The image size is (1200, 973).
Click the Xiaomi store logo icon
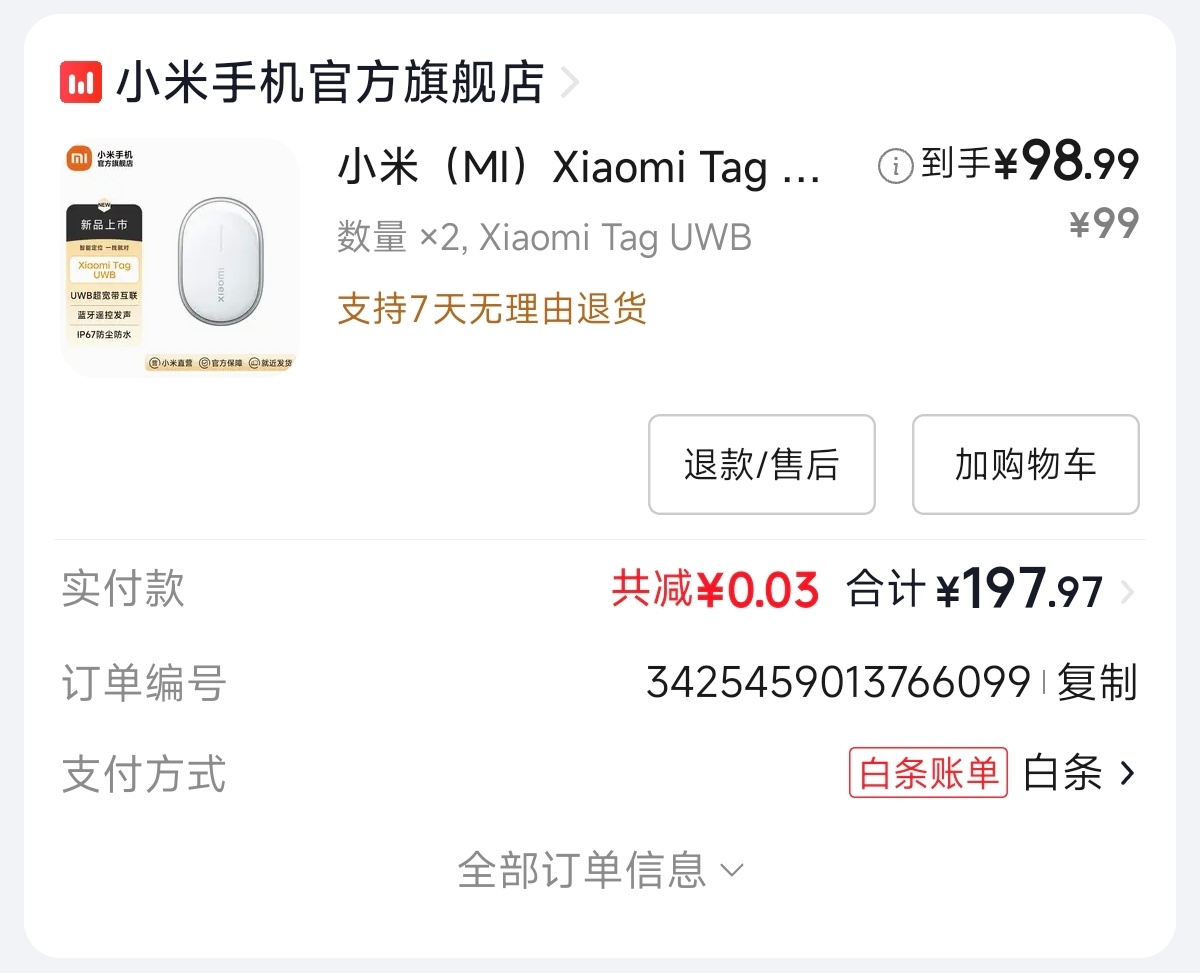(x=81, y=83)
